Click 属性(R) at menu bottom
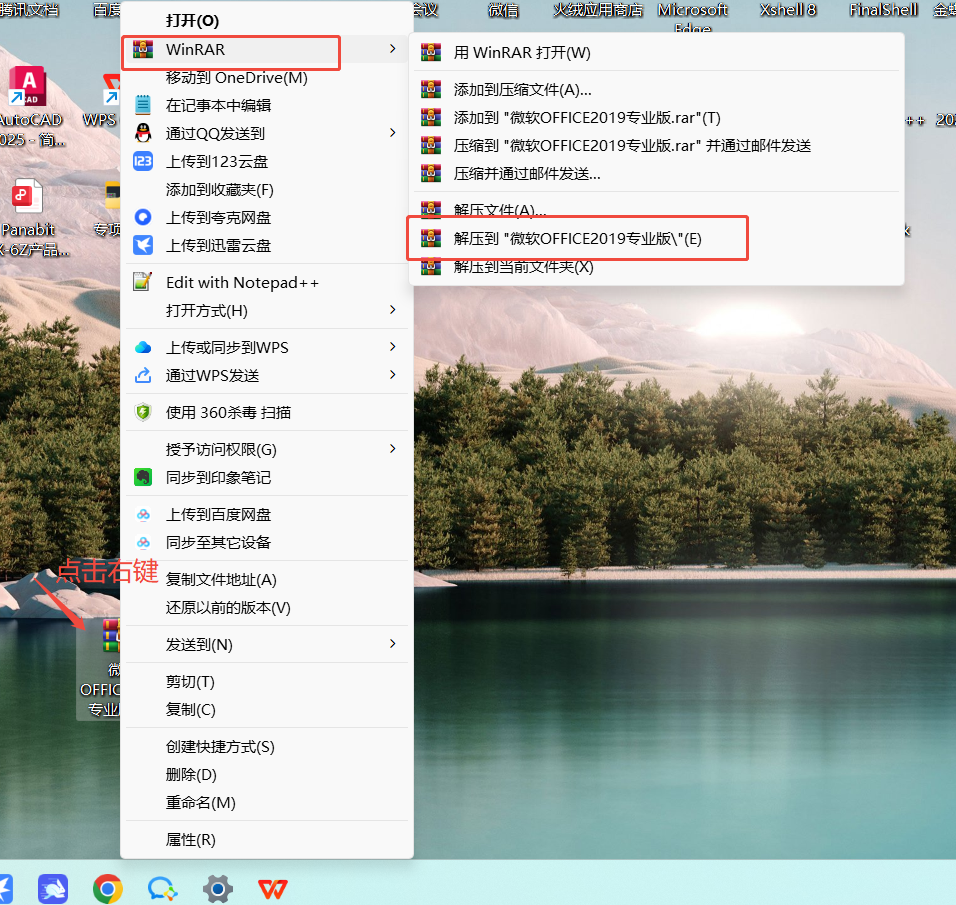This screenshot has height=905, width=956. coord(190,840)
